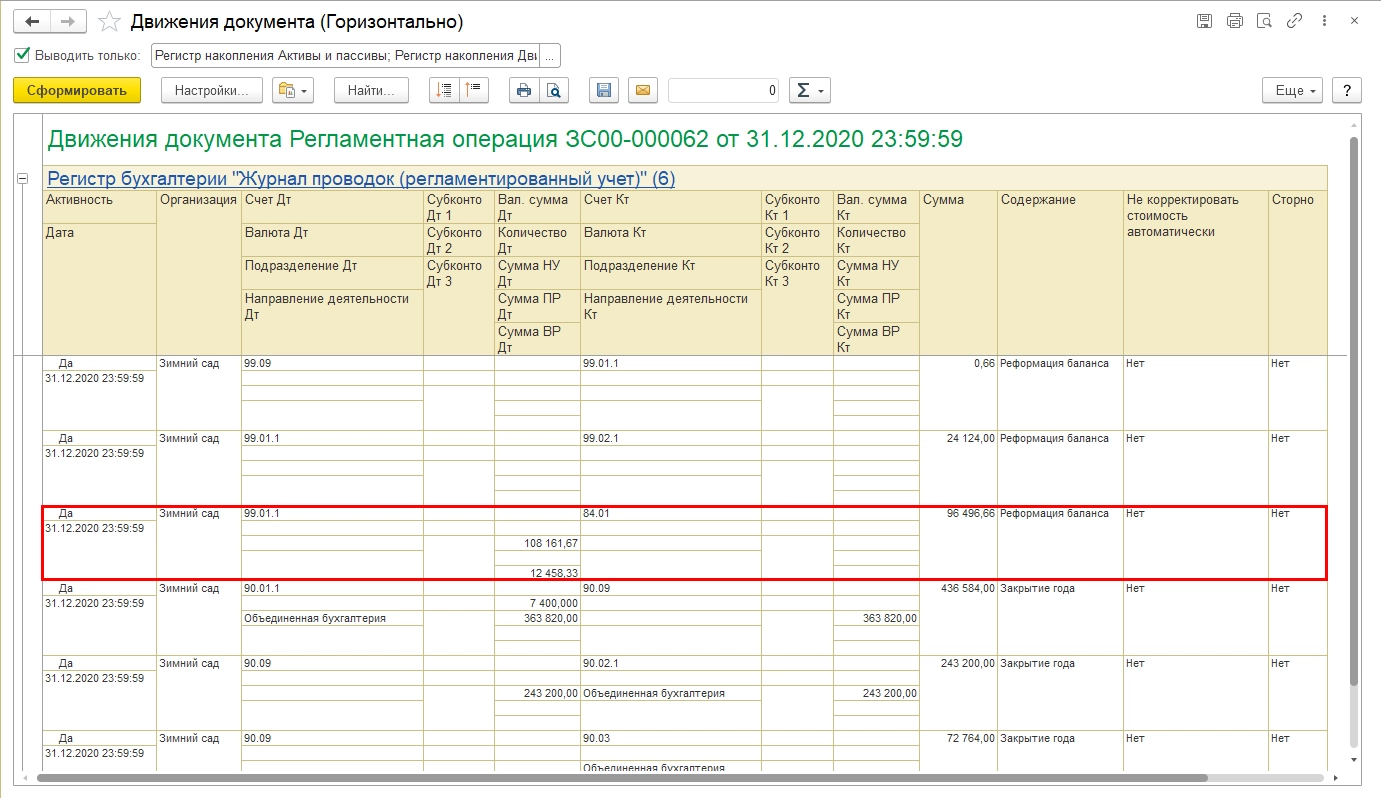Image resolution: width=1381 pixels, height=798 pixels.
Task: Collapse all groups in the report
Action: click(x=474, y=91)
